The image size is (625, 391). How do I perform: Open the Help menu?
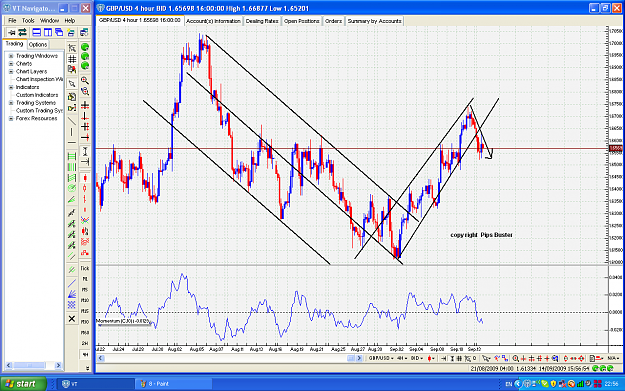[70, 20]
